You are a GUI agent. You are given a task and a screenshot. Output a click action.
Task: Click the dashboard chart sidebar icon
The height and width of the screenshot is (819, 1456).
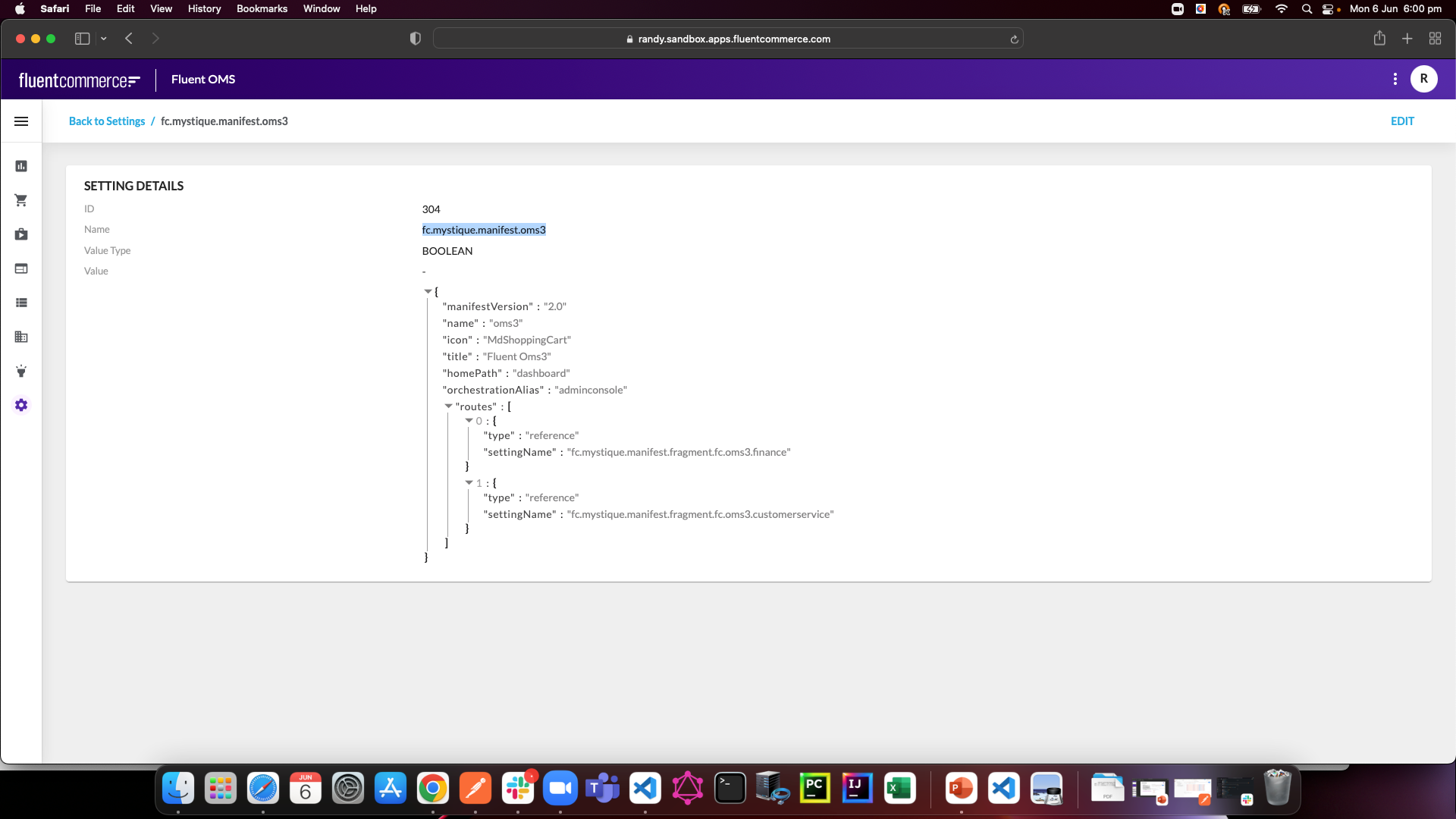(x=21, y=166)
